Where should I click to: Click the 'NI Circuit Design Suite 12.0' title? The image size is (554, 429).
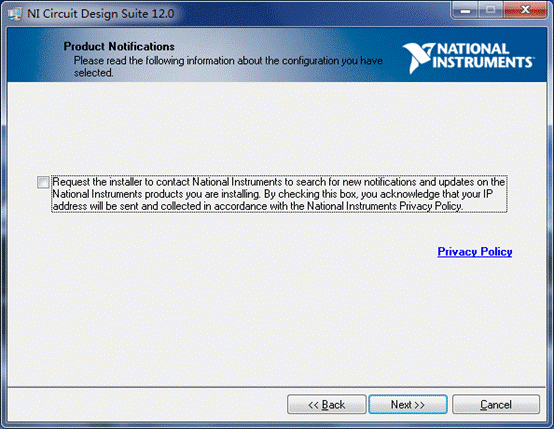[x=101, y=14]
